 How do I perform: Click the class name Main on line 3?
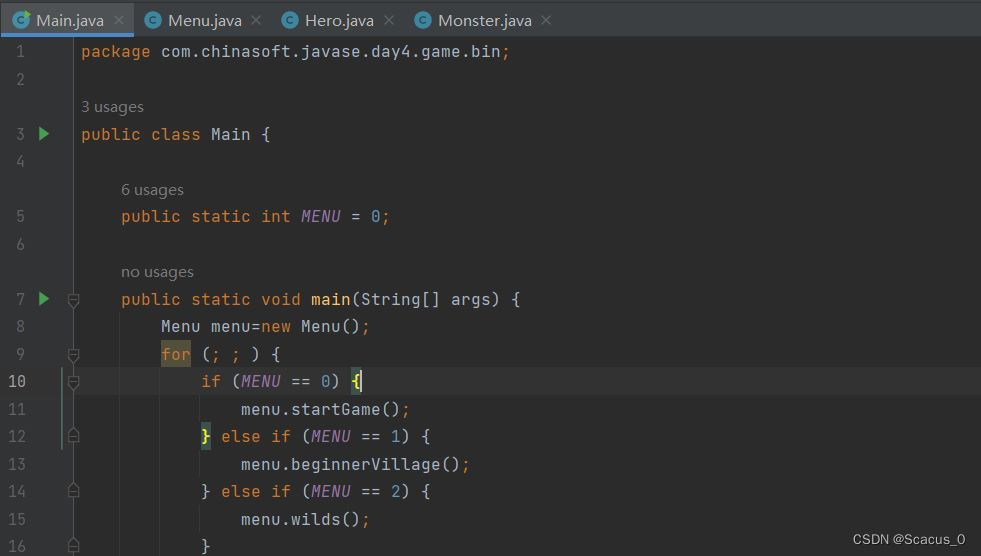point(230,134)
